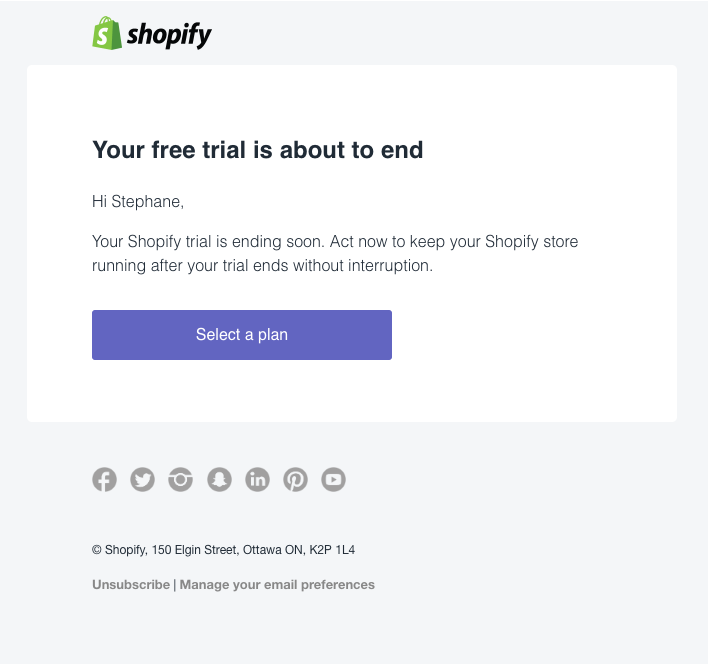This screenshot has width=708, height=664.
Task: Open the Pinterest icon link
Action: point(295,480)
